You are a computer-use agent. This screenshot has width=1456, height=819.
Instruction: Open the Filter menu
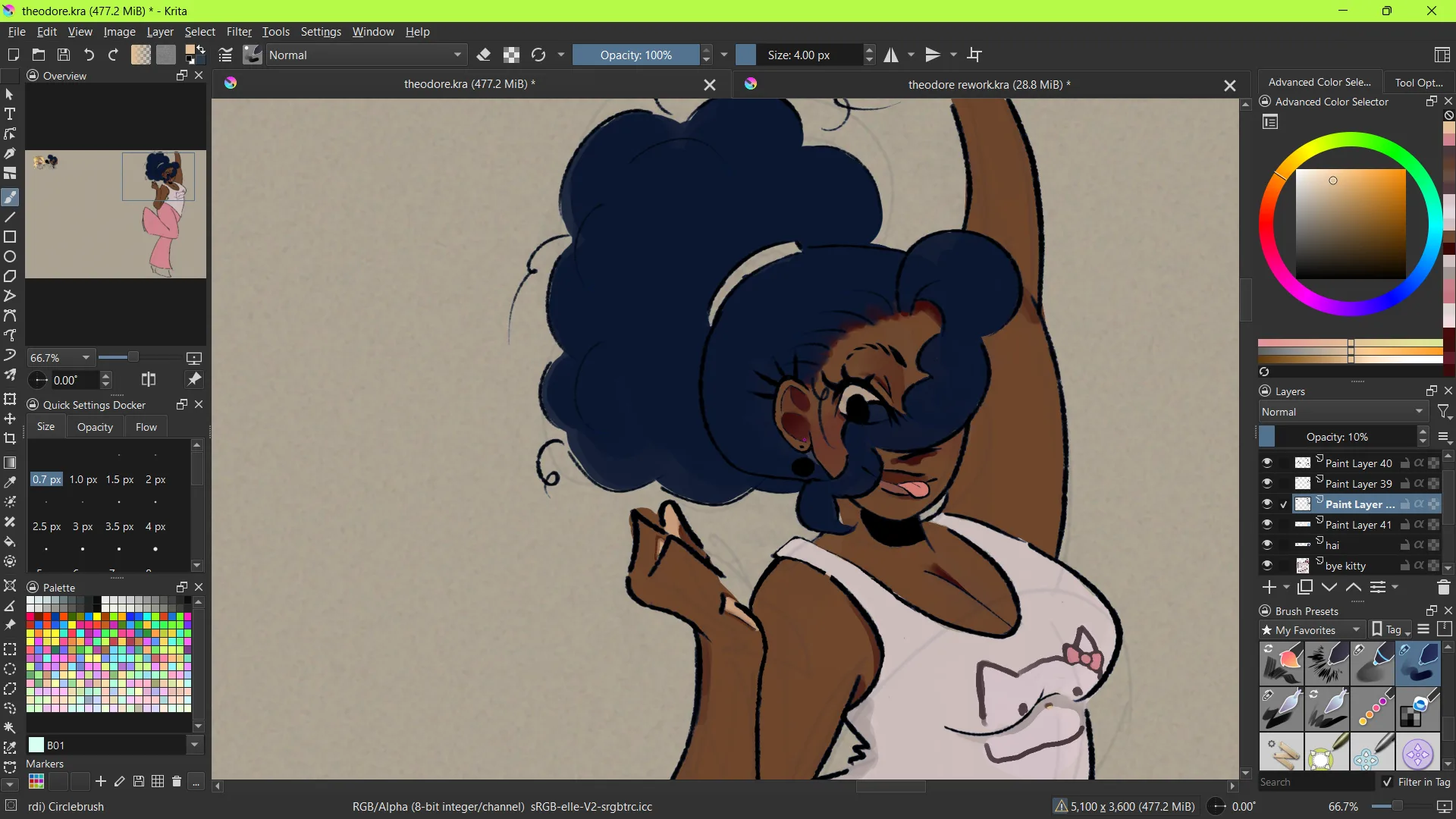tap(239, 32)
